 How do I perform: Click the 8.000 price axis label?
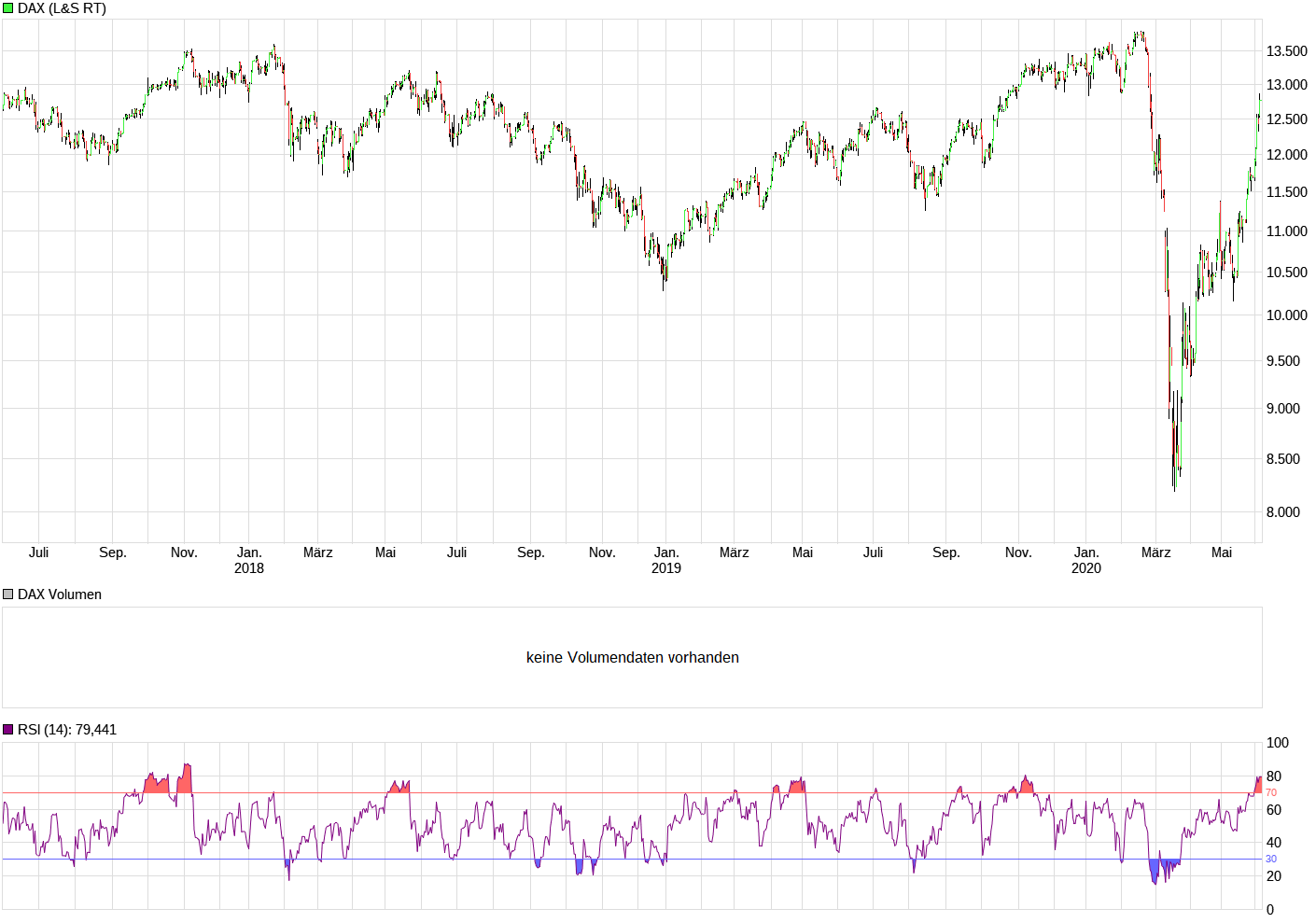tap(1283, 512)
